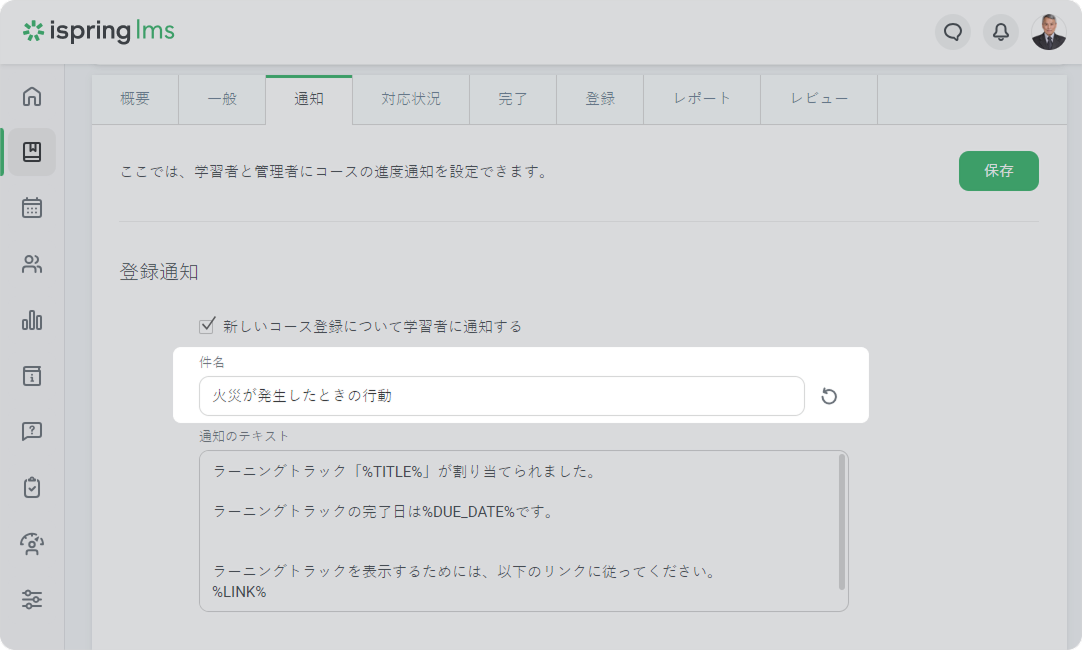Click the green 保存 button

click(x=998, y=171)
